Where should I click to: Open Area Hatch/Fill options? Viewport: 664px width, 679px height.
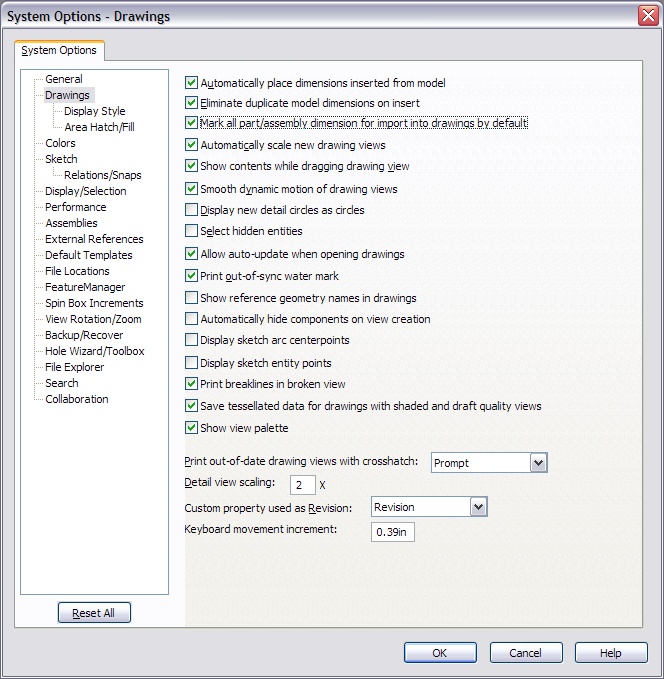tap(100, 127)
